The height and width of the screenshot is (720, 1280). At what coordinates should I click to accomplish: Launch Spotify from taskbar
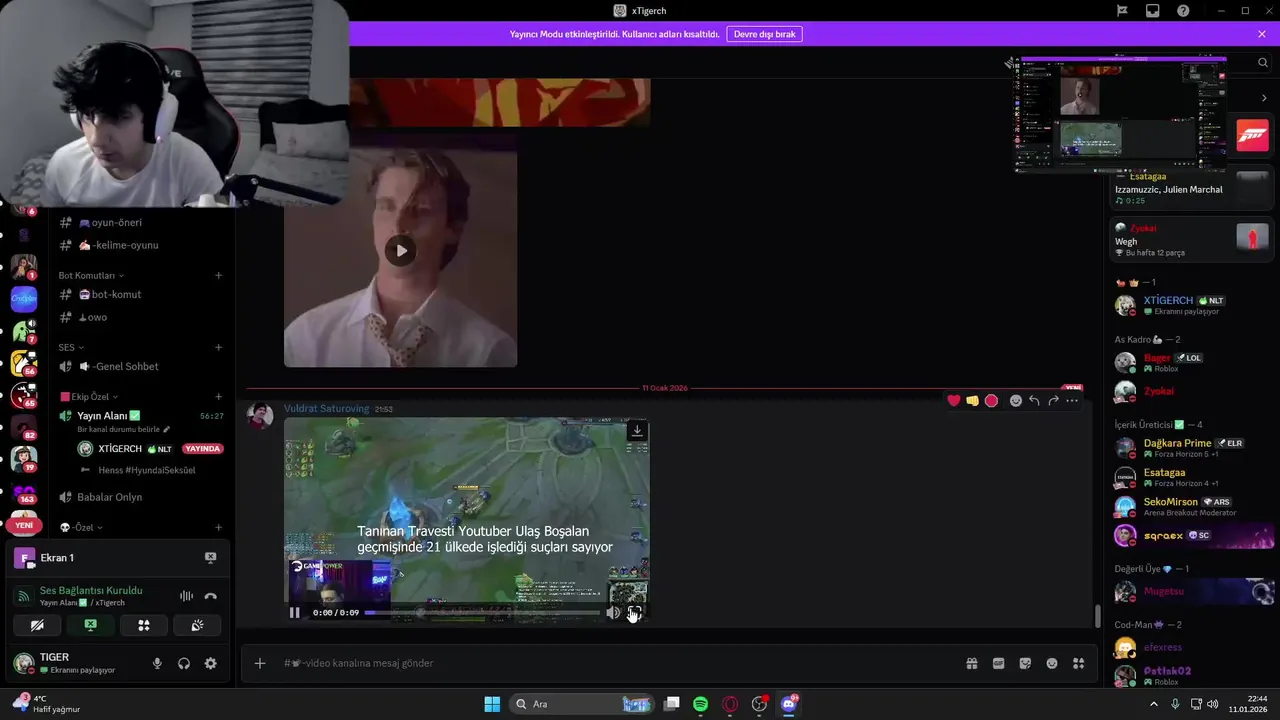pyautogui.click(x=701, y=704)
